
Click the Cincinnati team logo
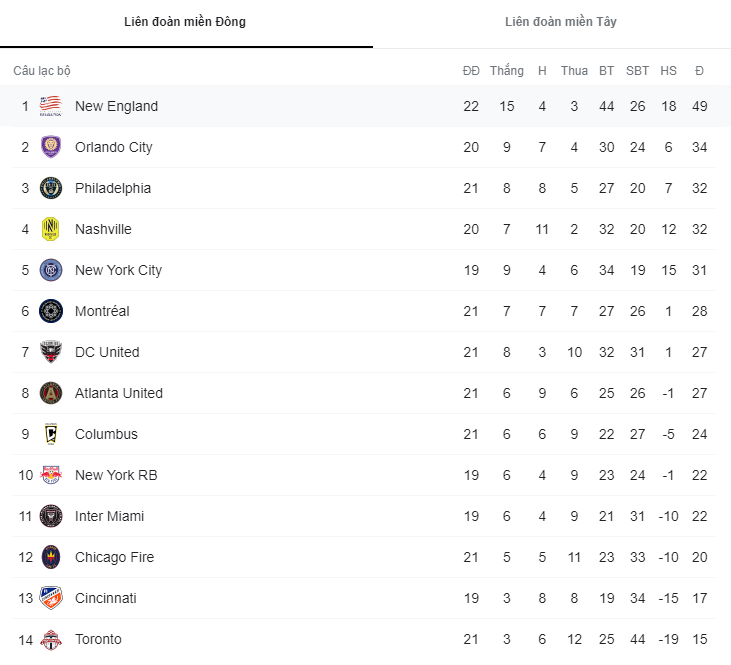(51, 598)
